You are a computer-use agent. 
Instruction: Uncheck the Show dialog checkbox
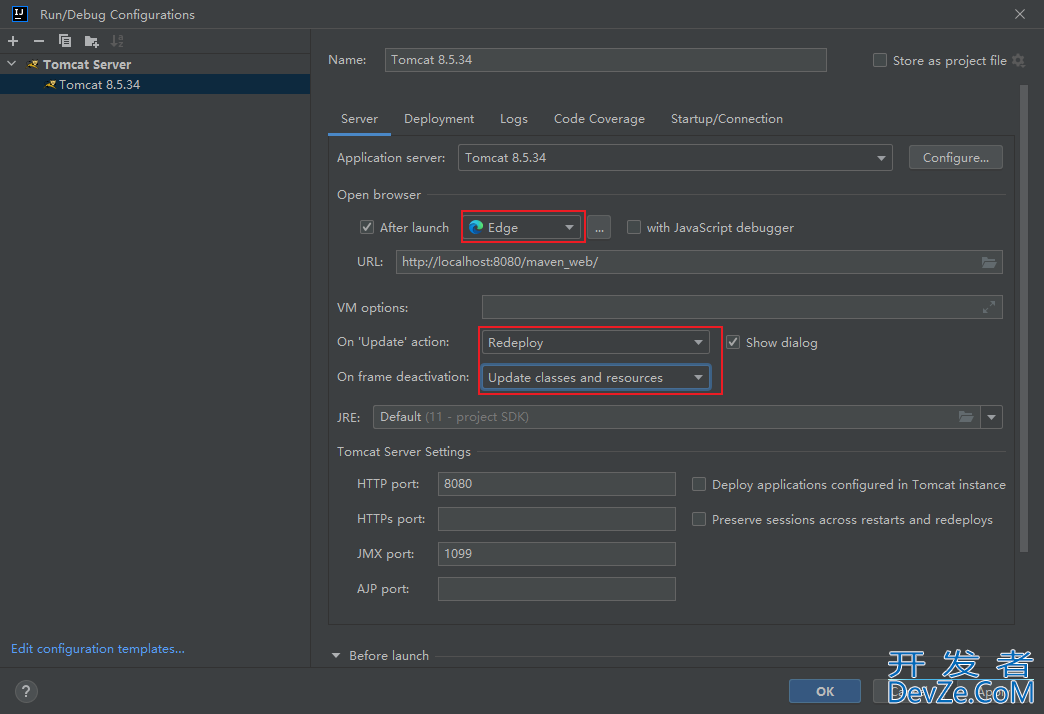[x=733, y=342]
